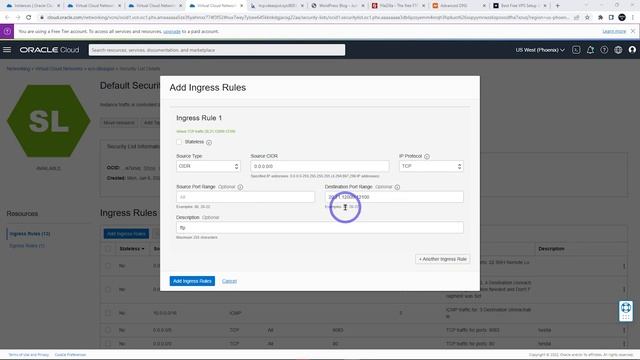
Task: Open the Oracle Cloud hamburger navigation menu
Action: [x=7, y=50]
